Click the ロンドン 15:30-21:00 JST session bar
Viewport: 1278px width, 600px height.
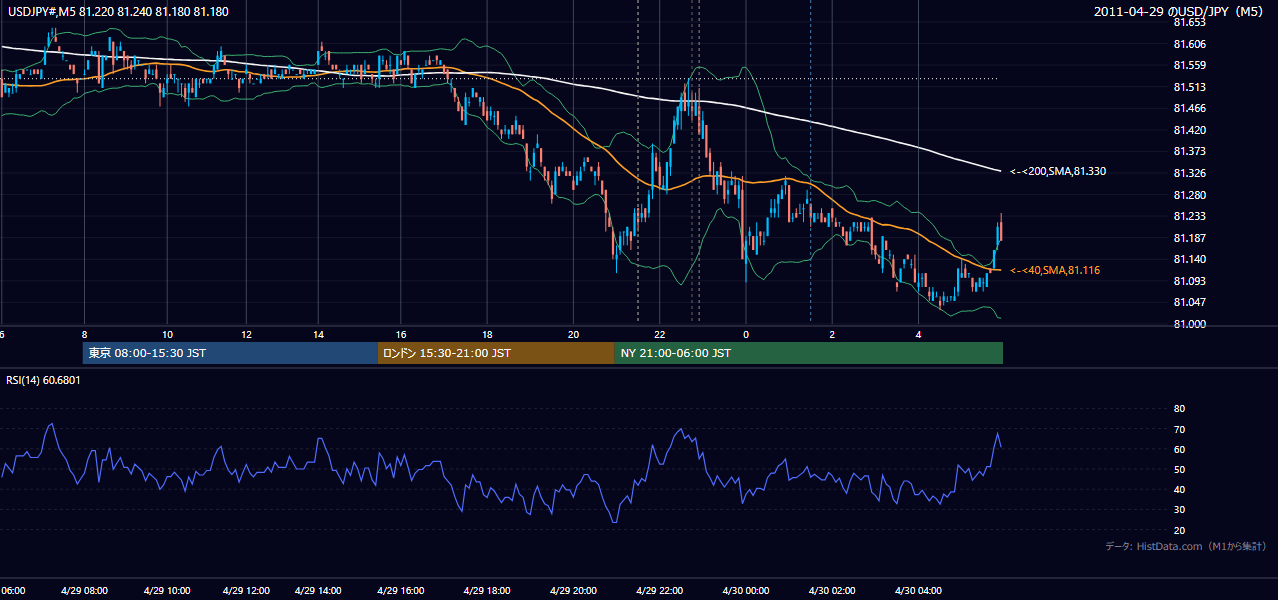(x=496, y=353)
